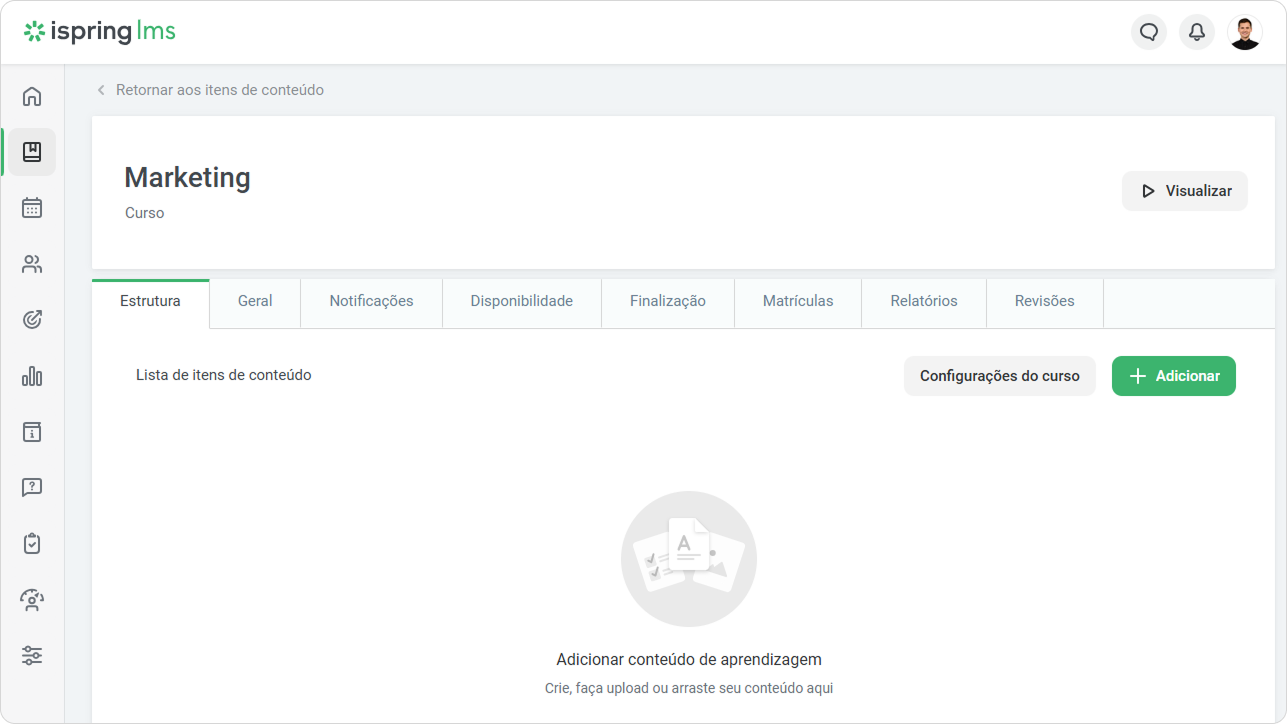1287x724 pixels.
Task: Click the notifications bell icon
Action: (x=1197, y=32)
